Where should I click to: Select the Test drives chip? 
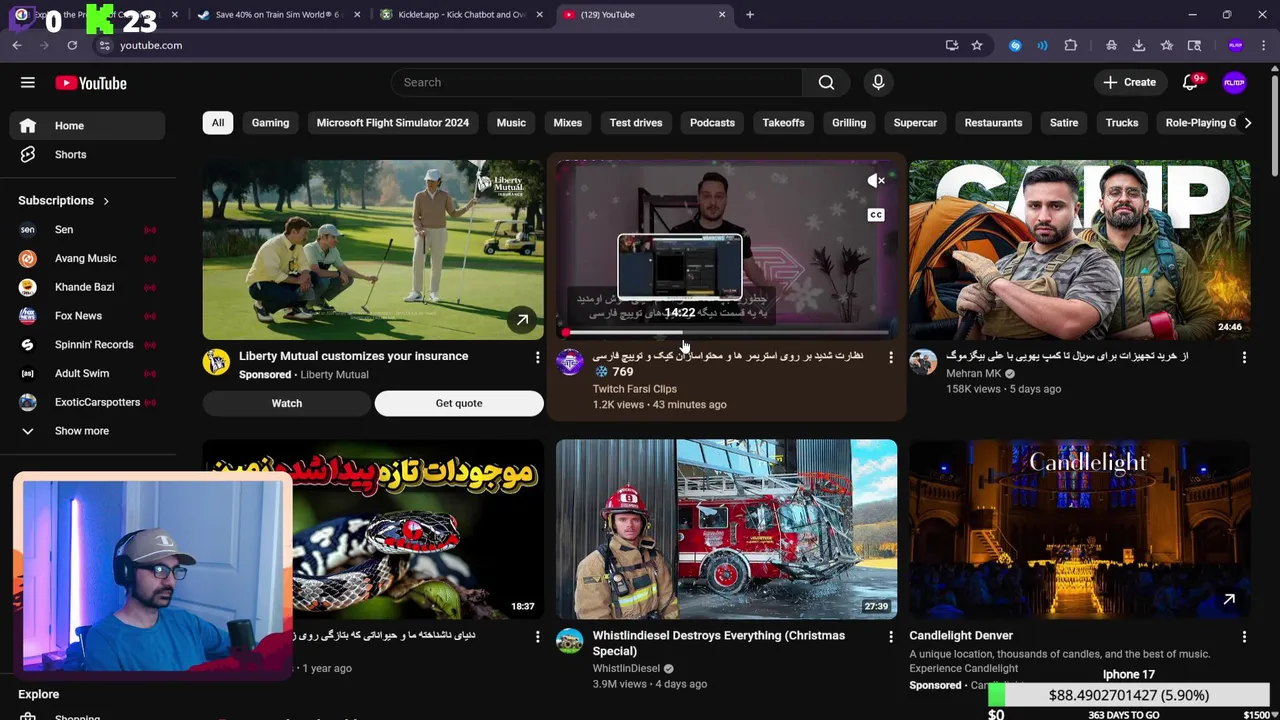pos(636,123)
